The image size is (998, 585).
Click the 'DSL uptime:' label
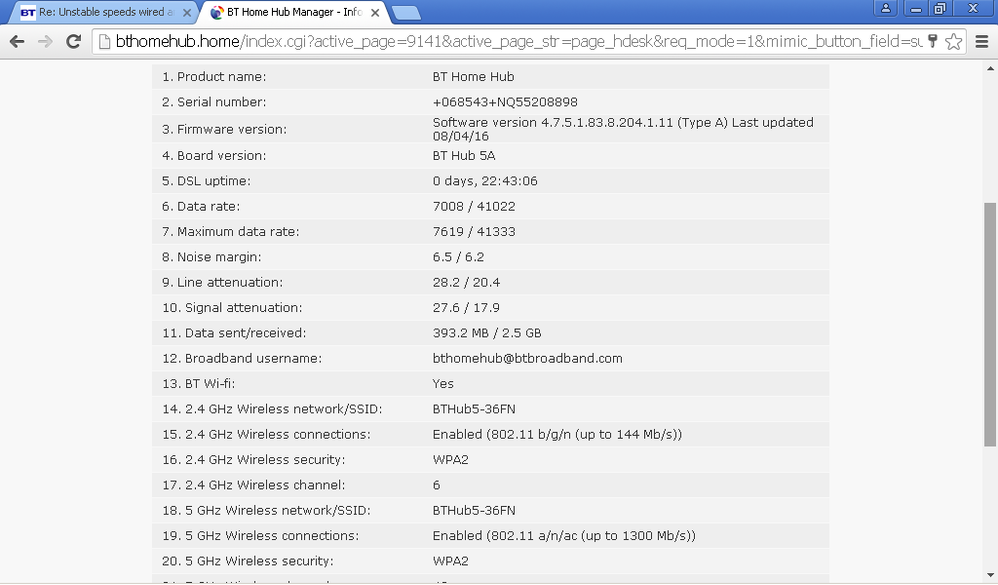[x=214, y=181]
